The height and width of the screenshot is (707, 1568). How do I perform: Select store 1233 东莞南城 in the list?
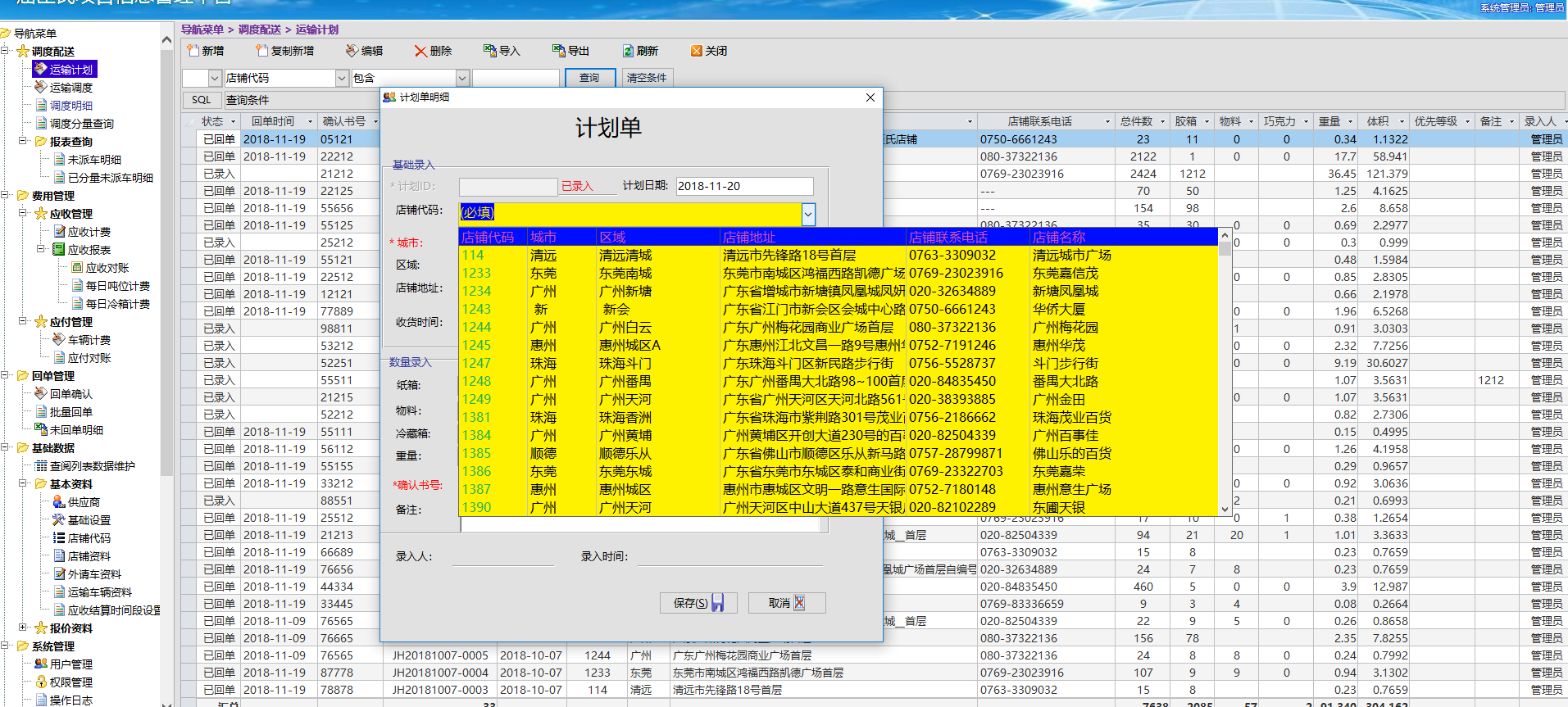click(x=838, y=273)
